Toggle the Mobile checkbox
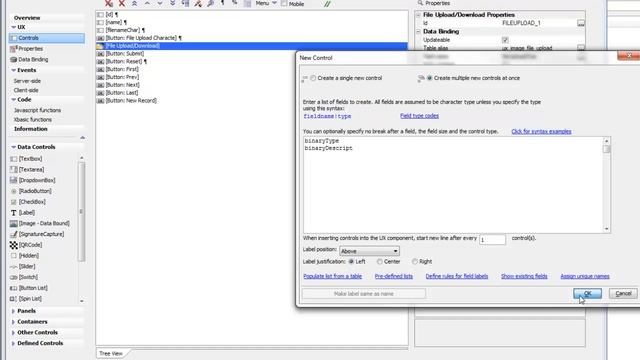This screenshot has height=360, width=640. 284,4
